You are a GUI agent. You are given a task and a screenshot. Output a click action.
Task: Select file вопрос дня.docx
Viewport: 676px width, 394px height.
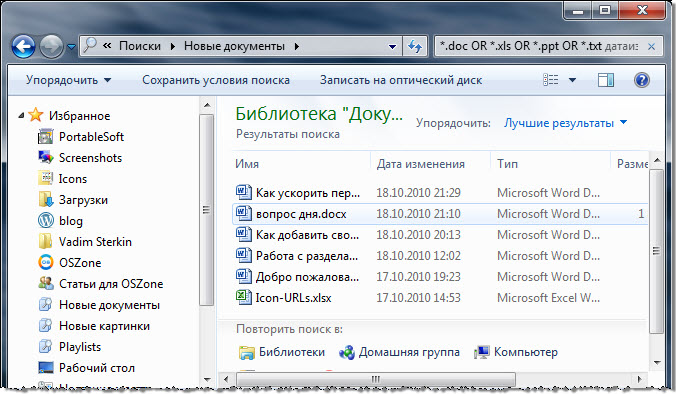click(440, 214)
